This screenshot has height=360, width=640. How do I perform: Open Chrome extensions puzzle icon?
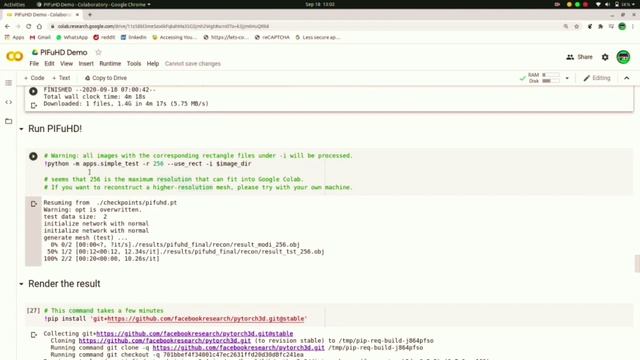[x=600, y=26]
